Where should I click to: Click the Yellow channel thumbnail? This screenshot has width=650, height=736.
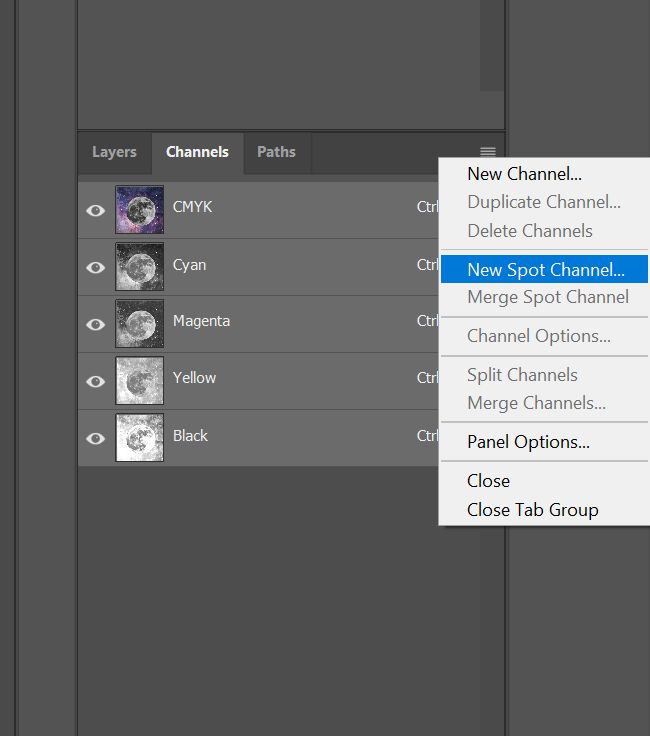pos(139,380)
